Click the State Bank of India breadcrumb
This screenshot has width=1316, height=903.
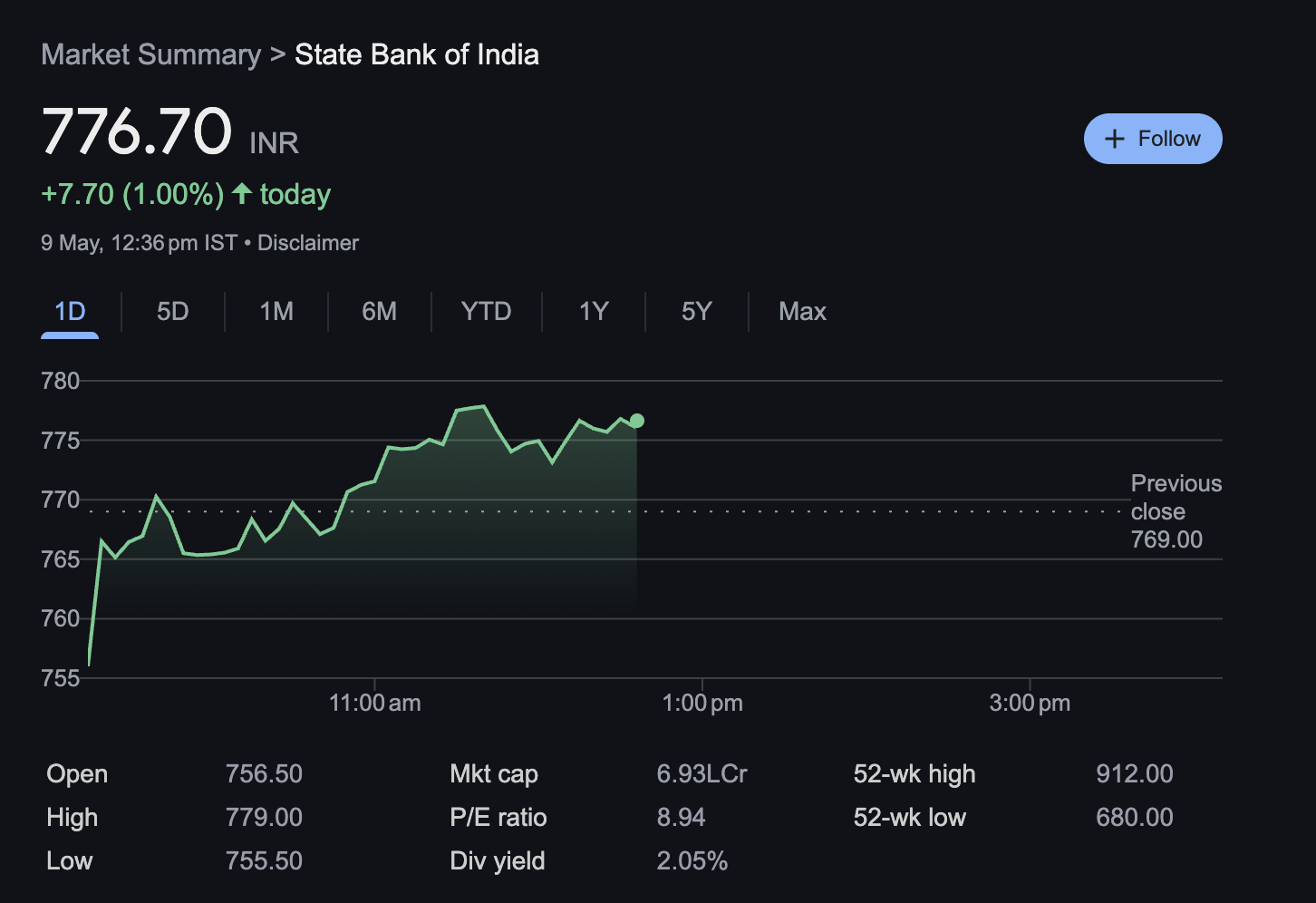pos(416,54)
